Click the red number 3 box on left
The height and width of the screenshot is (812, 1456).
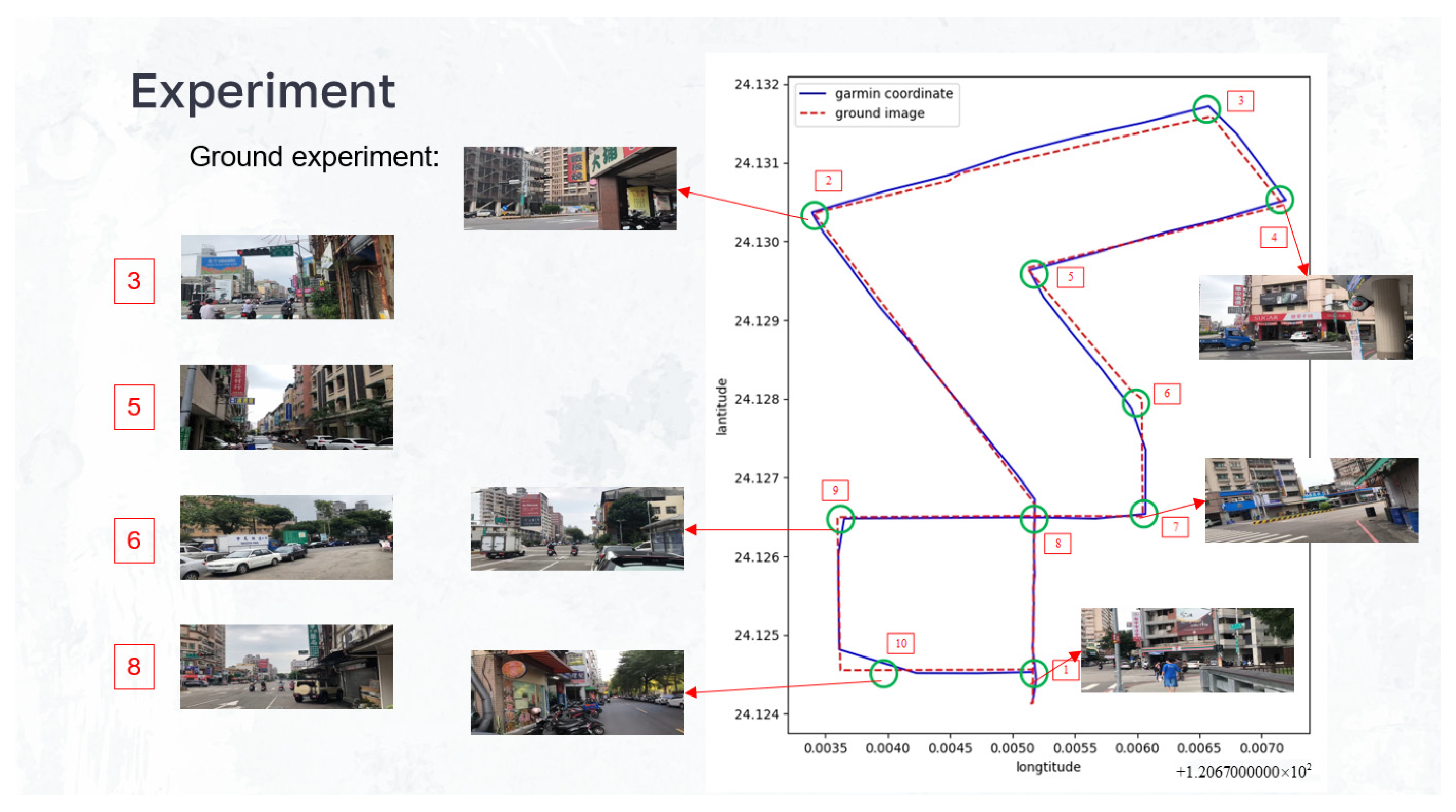click(134, 281)
